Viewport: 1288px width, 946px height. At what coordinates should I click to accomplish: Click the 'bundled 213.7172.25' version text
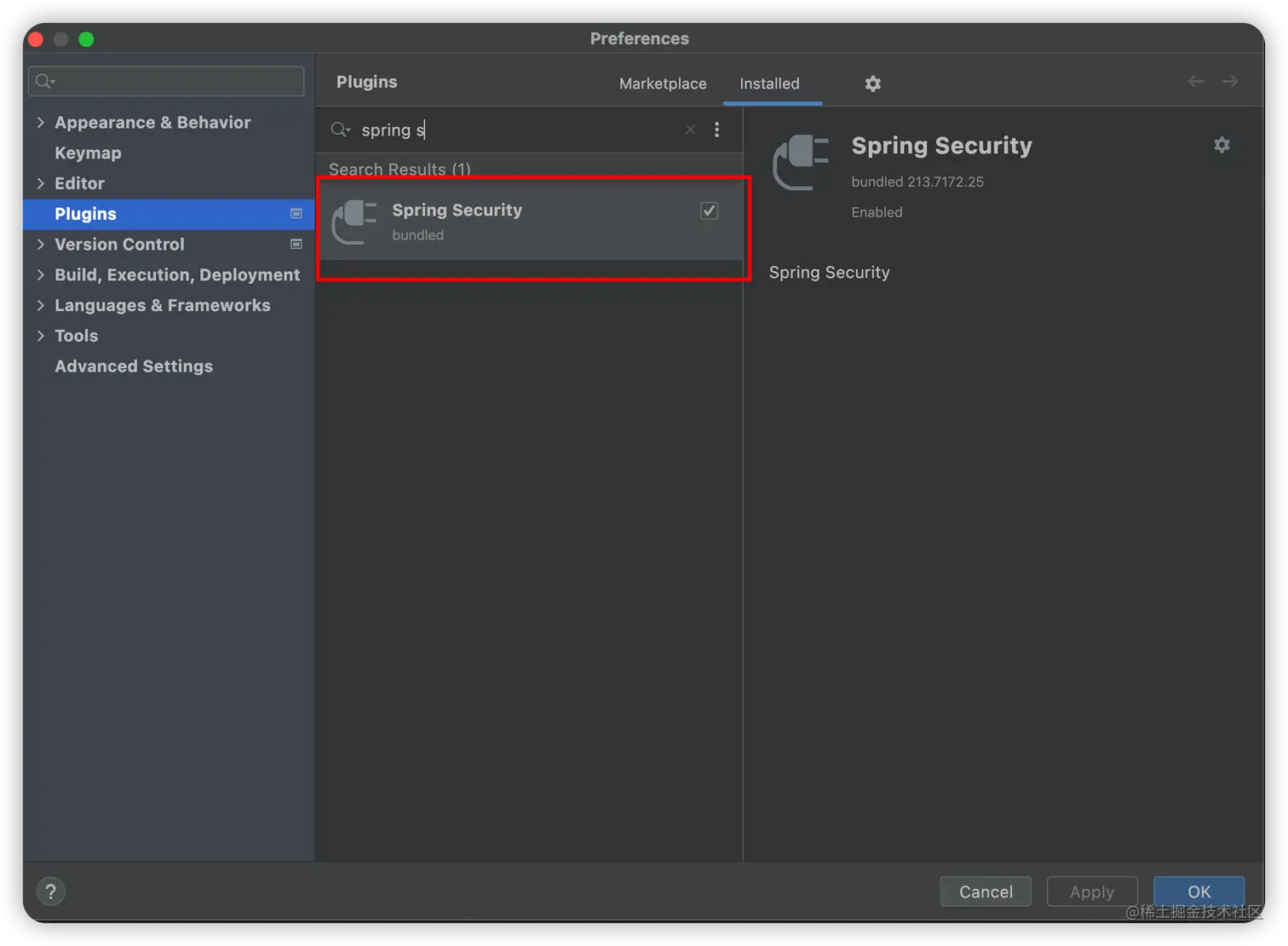(x=917, y=182)
